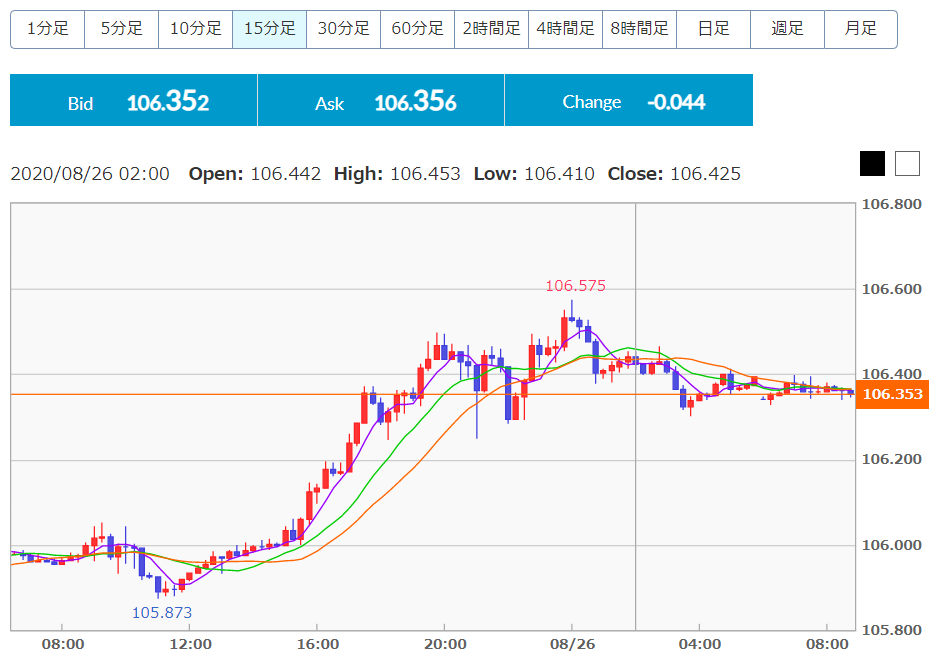This screenshot has height=660, width=939.
Task: Select the 2時間足 interval tab
Action: coord(491,29)
